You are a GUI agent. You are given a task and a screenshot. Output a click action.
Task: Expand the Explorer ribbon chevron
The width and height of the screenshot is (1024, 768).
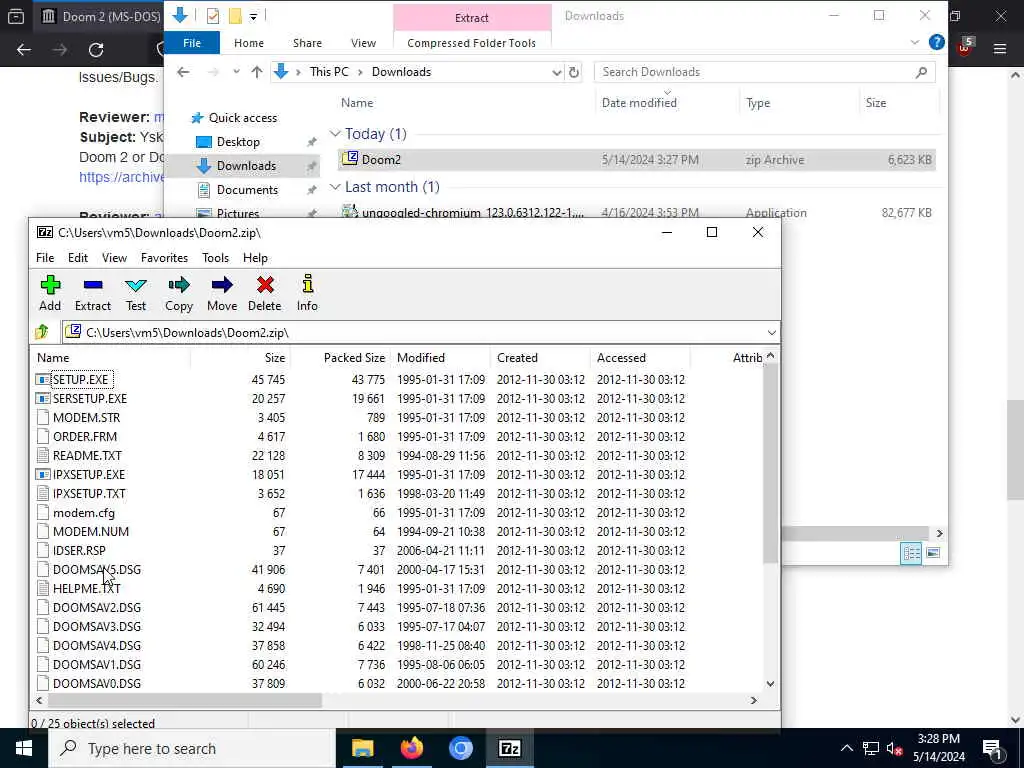pos(914,42)
